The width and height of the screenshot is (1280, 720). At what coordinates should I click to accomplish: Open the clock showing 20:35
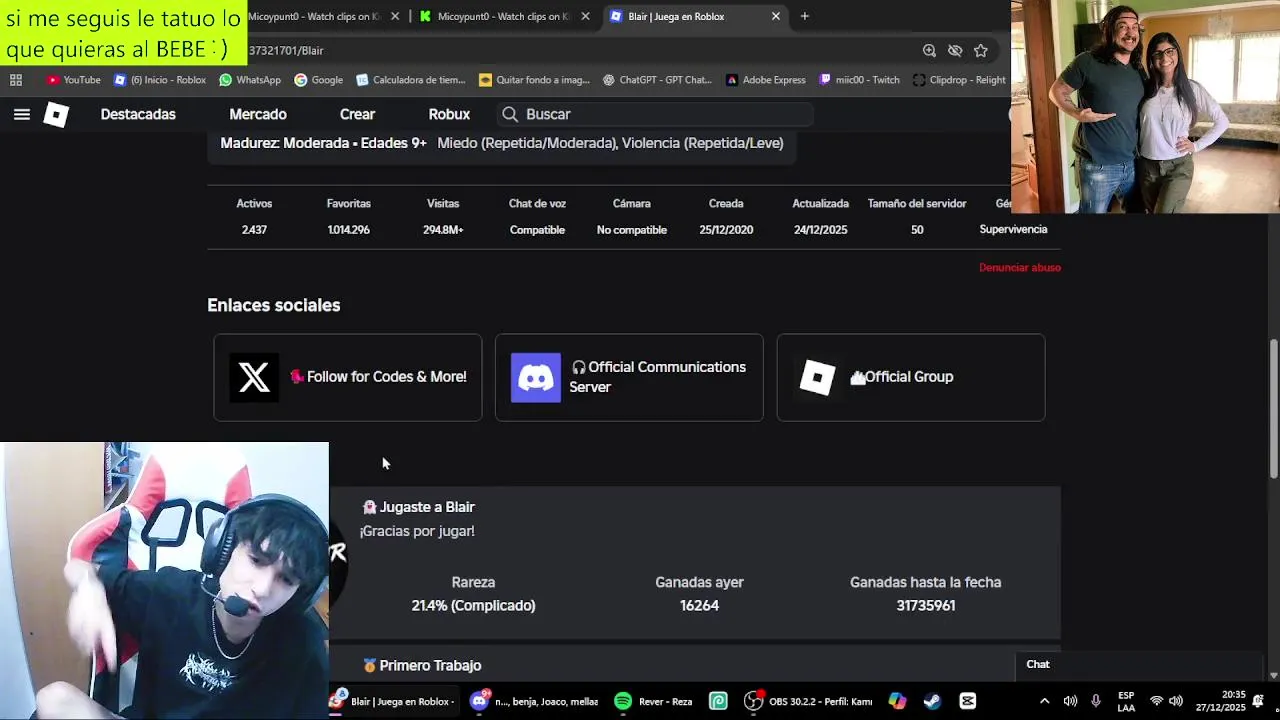point(1220,701)
